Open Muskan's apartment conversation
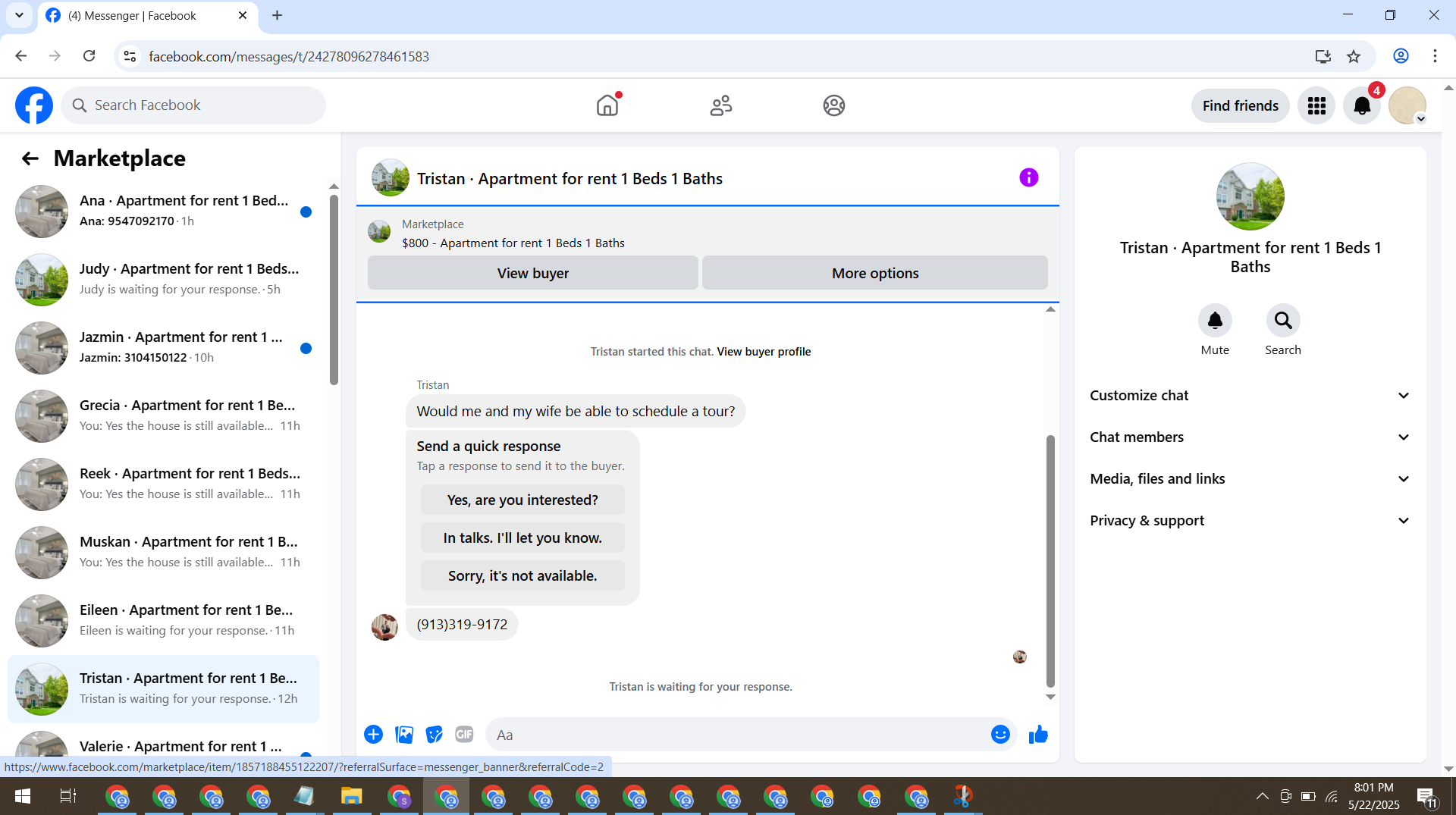Viewport: 1456px width, 815px height. tap(163, 553)
